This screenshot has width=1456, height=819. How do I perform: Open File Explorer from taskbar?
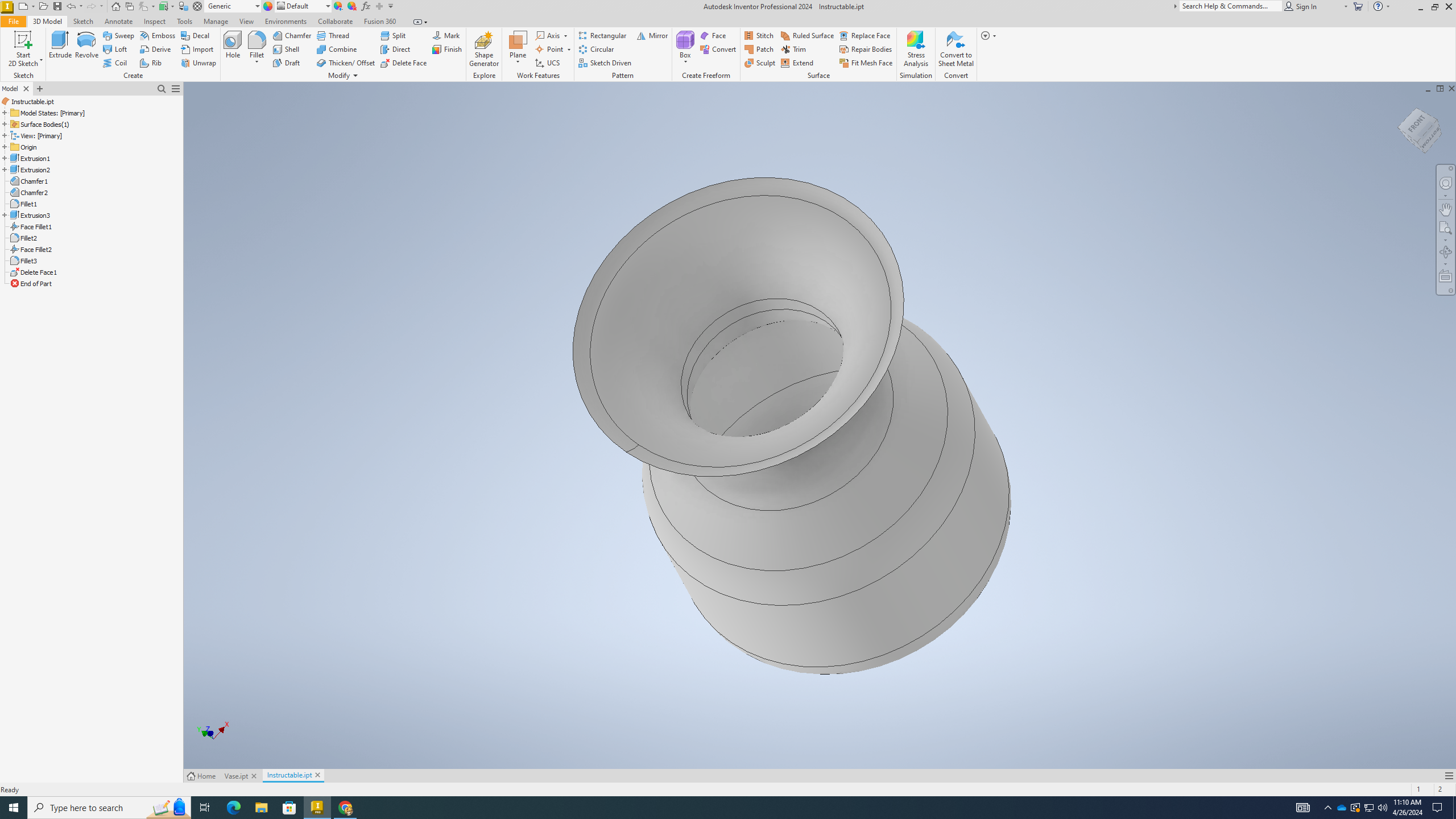point(261,808)
